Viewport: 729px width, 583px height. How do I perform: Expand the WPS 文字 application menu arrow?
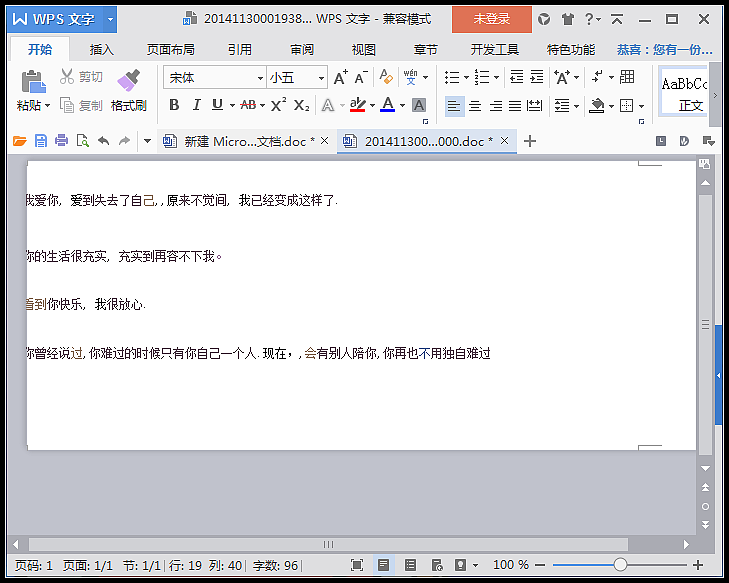point(110,19)
